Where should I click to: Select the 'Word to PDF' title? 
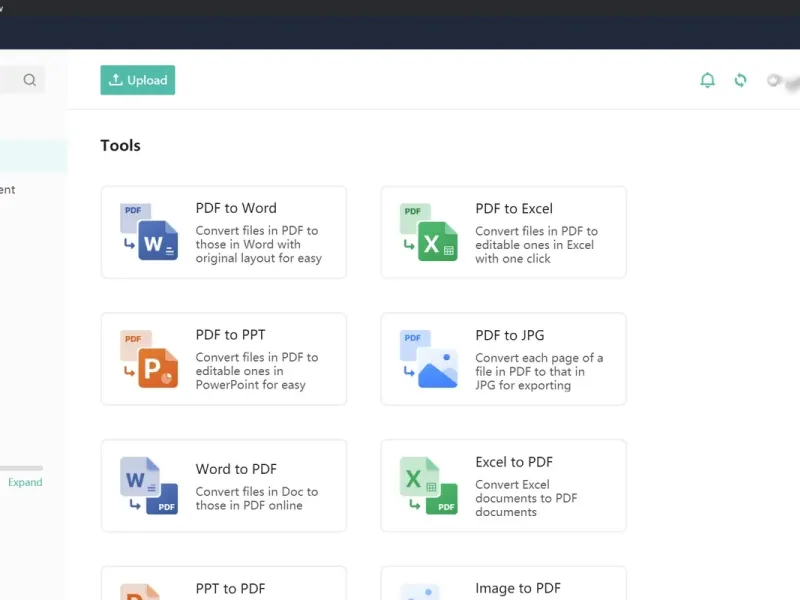[x=236, y=469]
